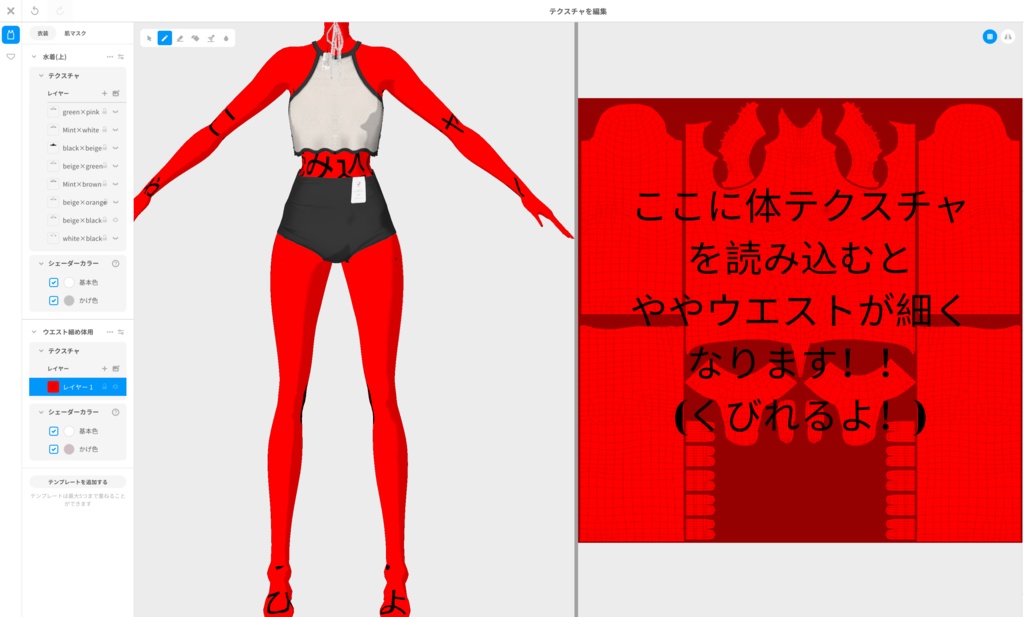The image size is (1024, 617).
Task: Import image into ウエスト細め体用 layers
Action: pos(116,368)
